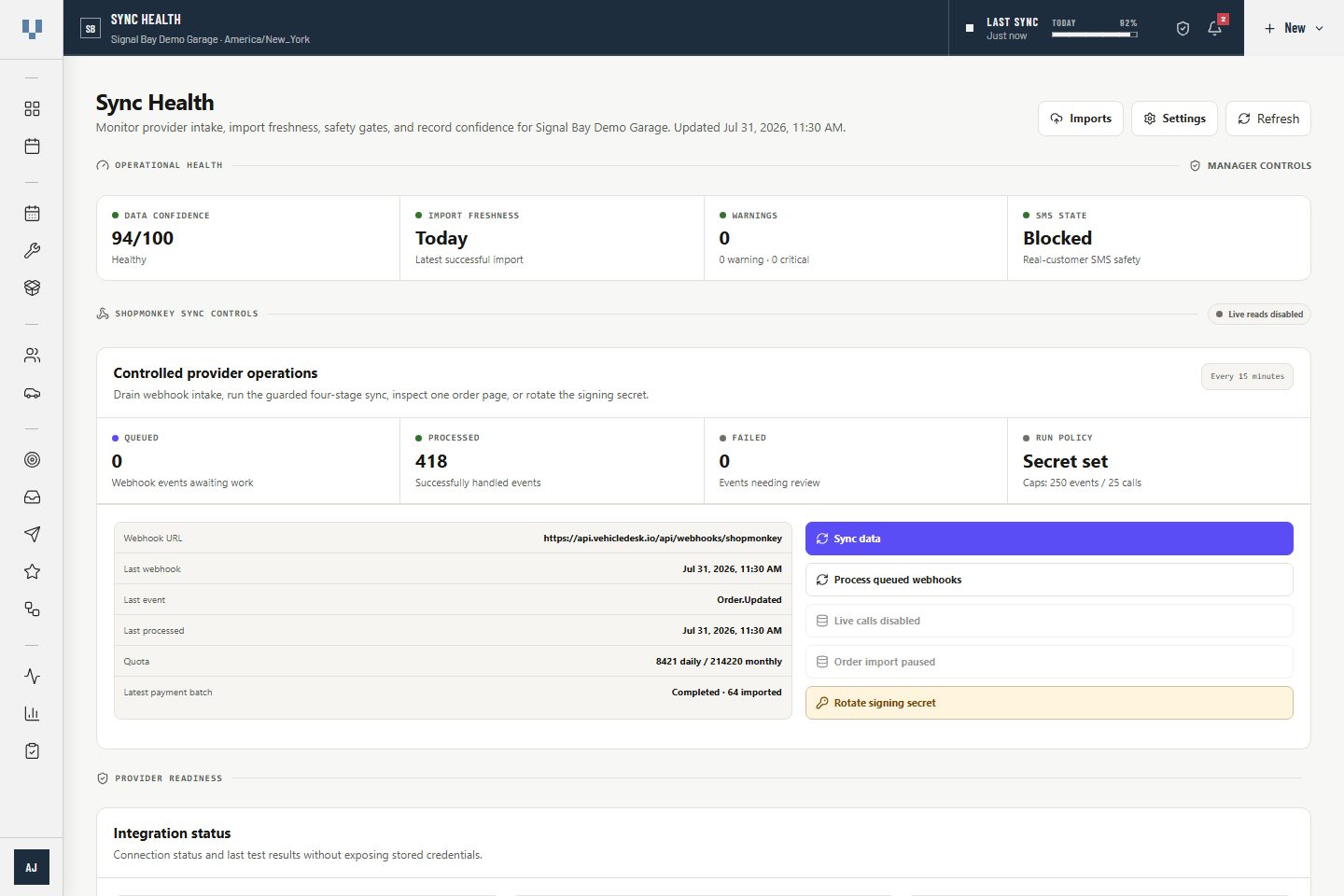Click Completed · 64 imported value
Screen dimensions: 1344x896
pos(727,693)
